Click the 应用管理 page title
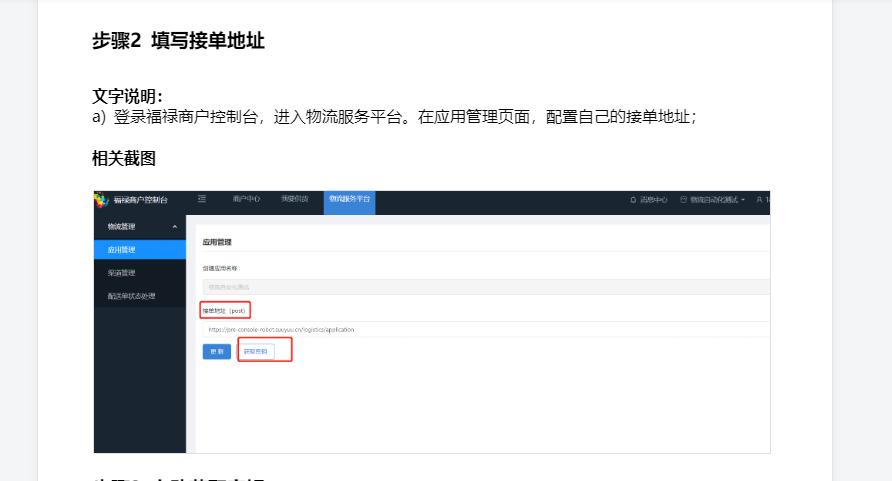 coord(217,242)
